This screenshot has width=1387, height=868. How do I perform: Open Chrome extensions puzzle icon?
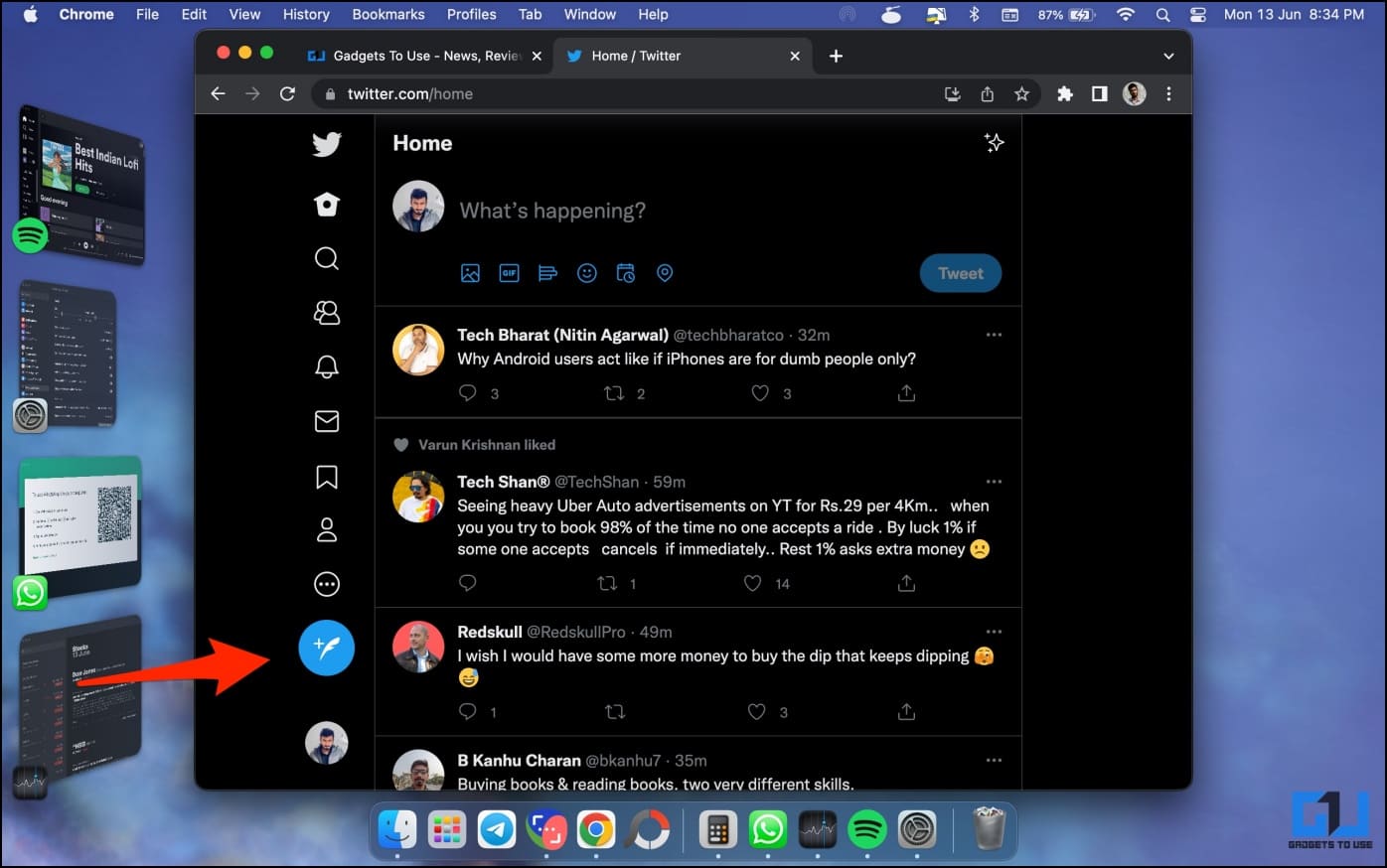(1065, 93)
